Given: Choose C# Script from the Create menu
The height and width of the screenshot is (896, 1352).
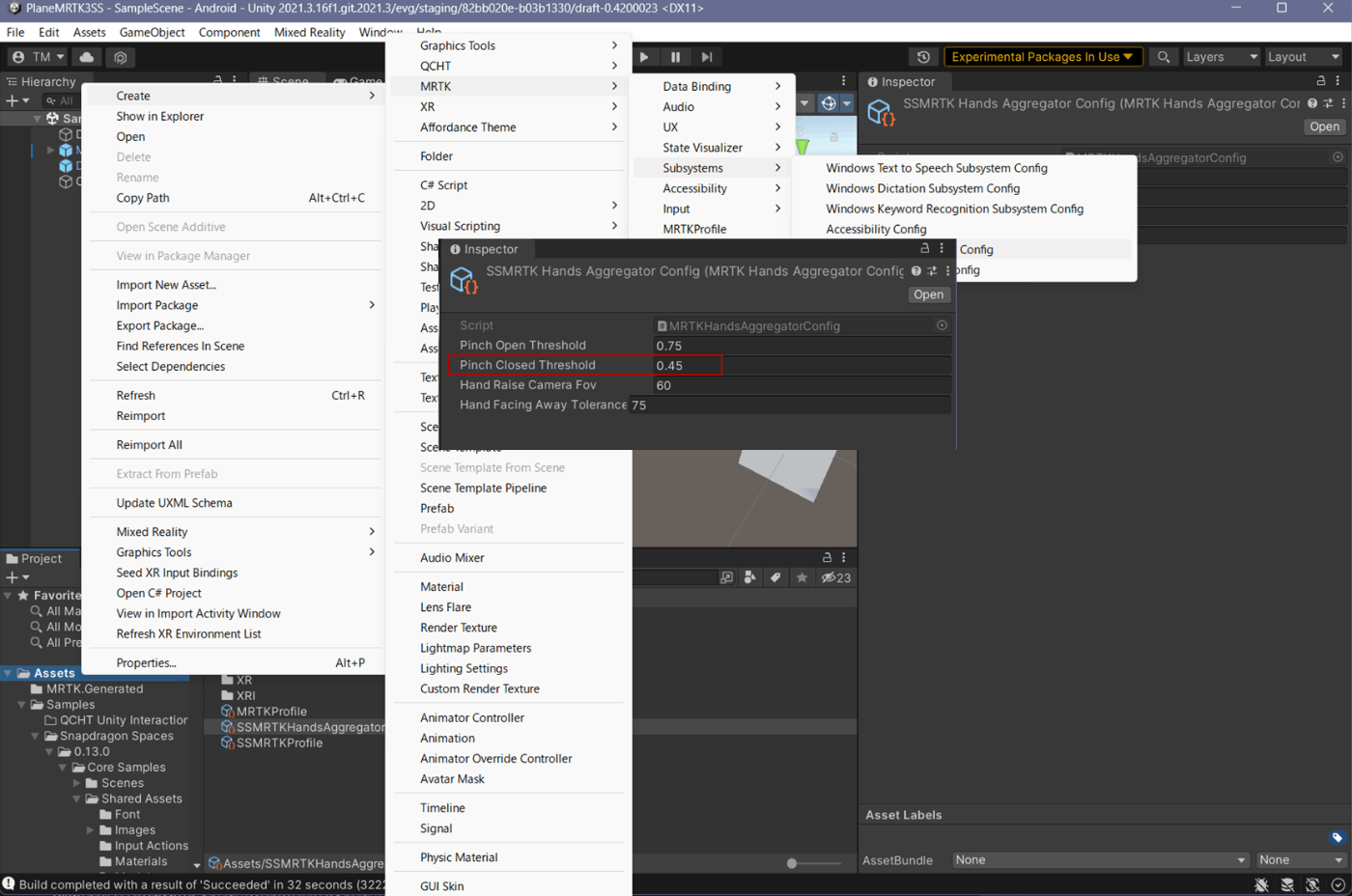Looking at the screenshot, I should pos(443,185).
